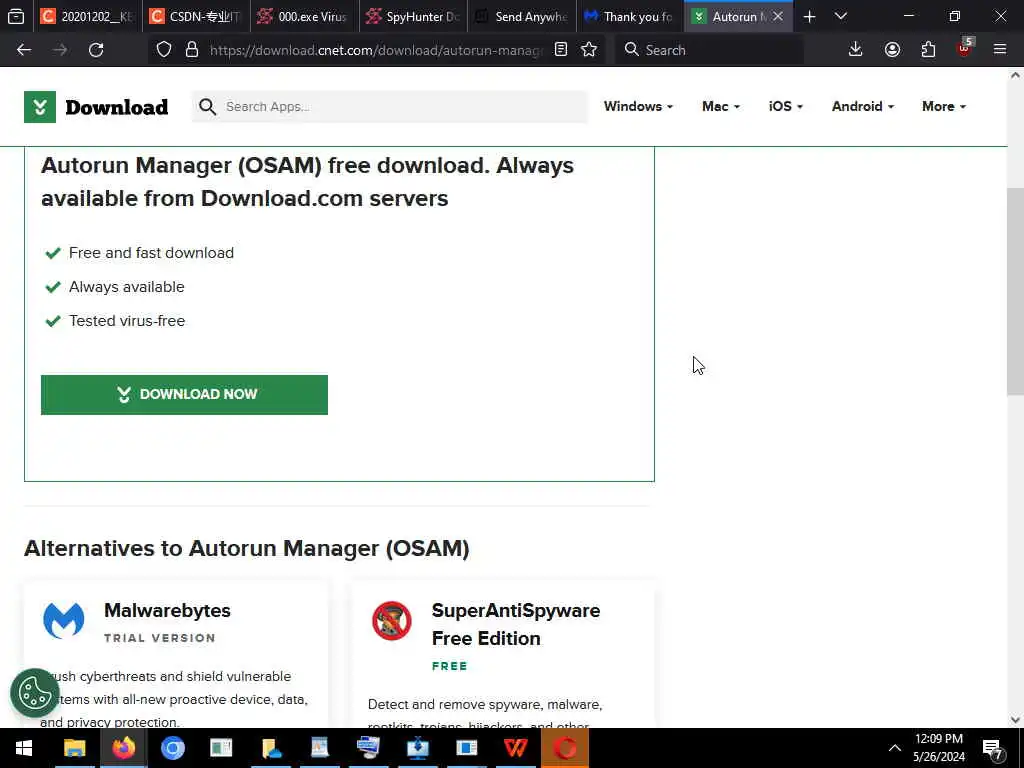1024x768 pixels.
Task: Show hidden system tray icons
Action: click(895, 748)
